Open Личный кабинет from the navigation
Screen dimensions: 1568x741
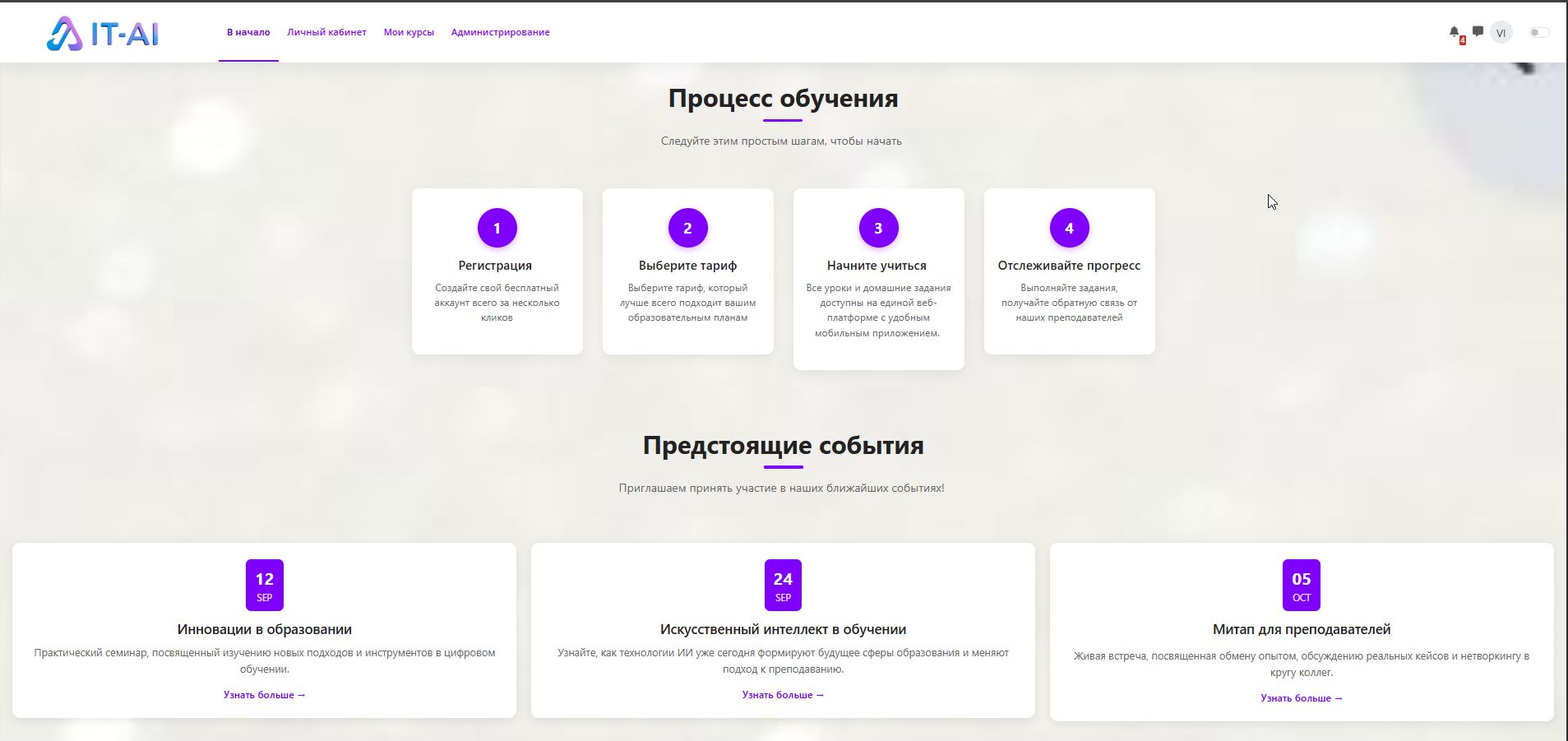point(326,32)
